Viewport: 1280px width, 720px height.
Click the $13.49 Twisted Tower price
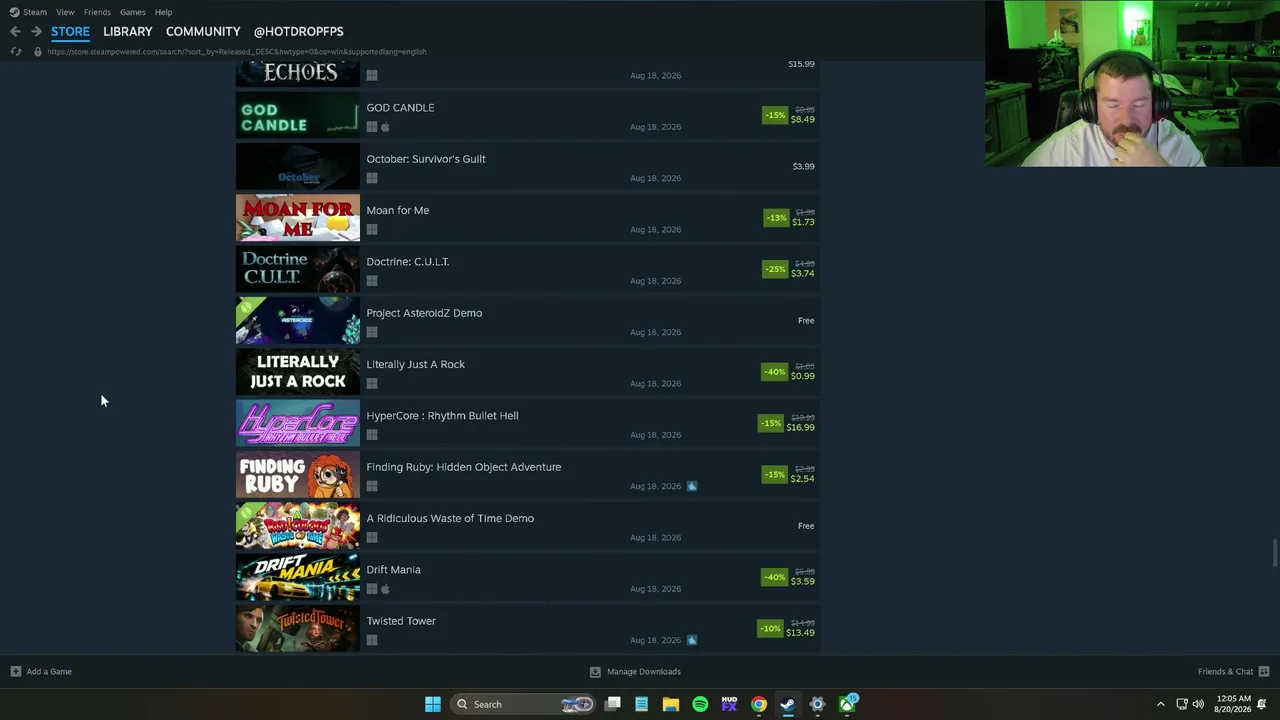[800, 633]
